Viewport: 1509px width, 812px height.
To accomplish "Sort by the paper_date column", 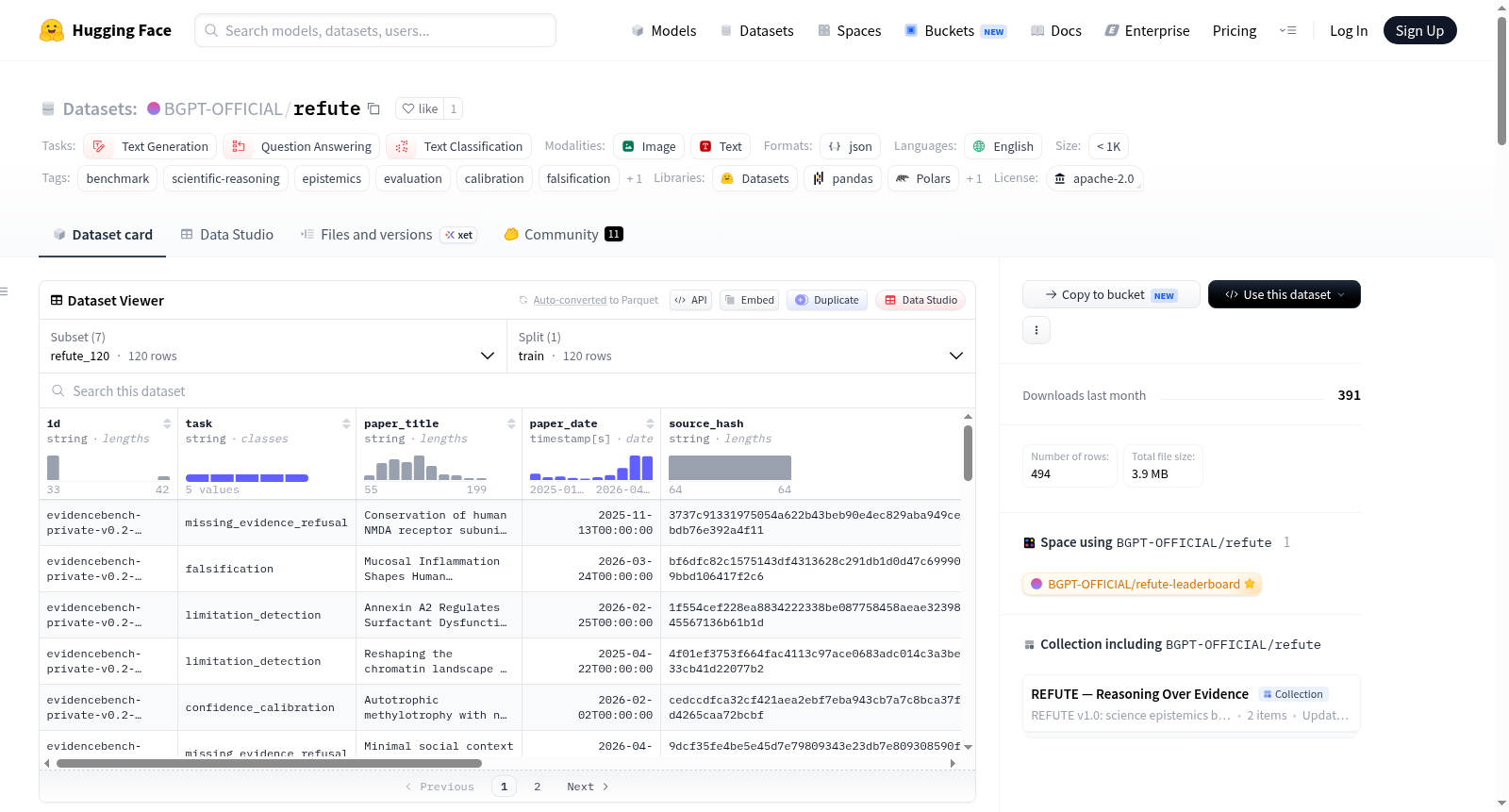I will [x=650, y=423].
